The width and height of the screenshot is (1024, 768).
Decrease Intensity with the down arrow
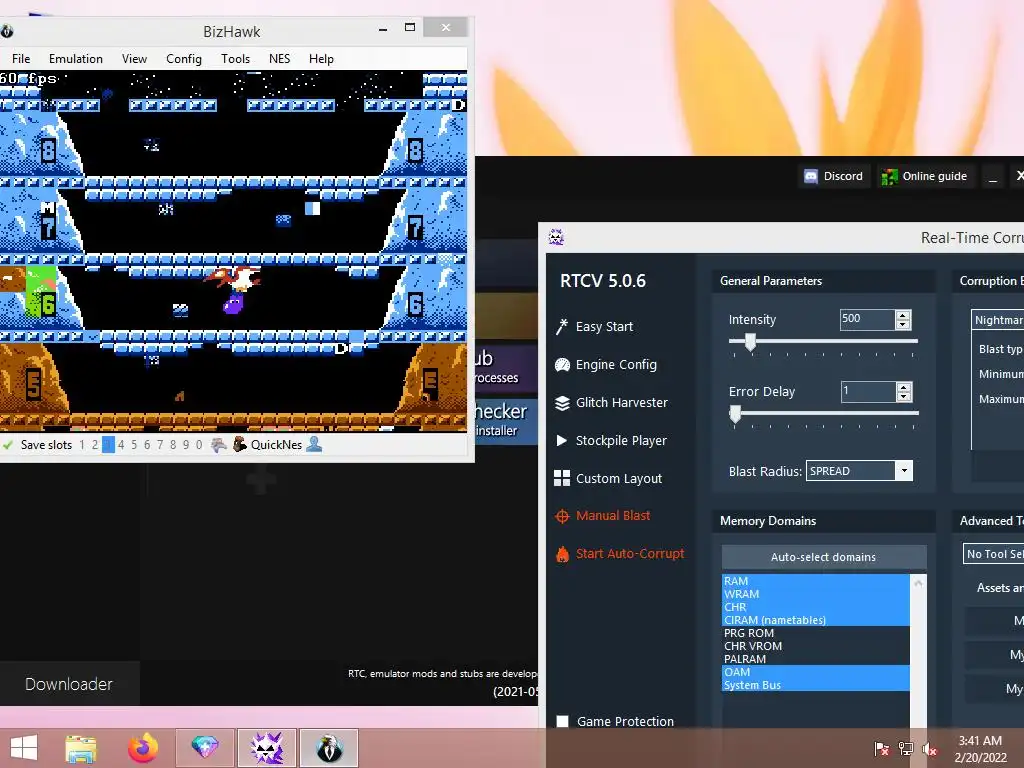[903, 325]
